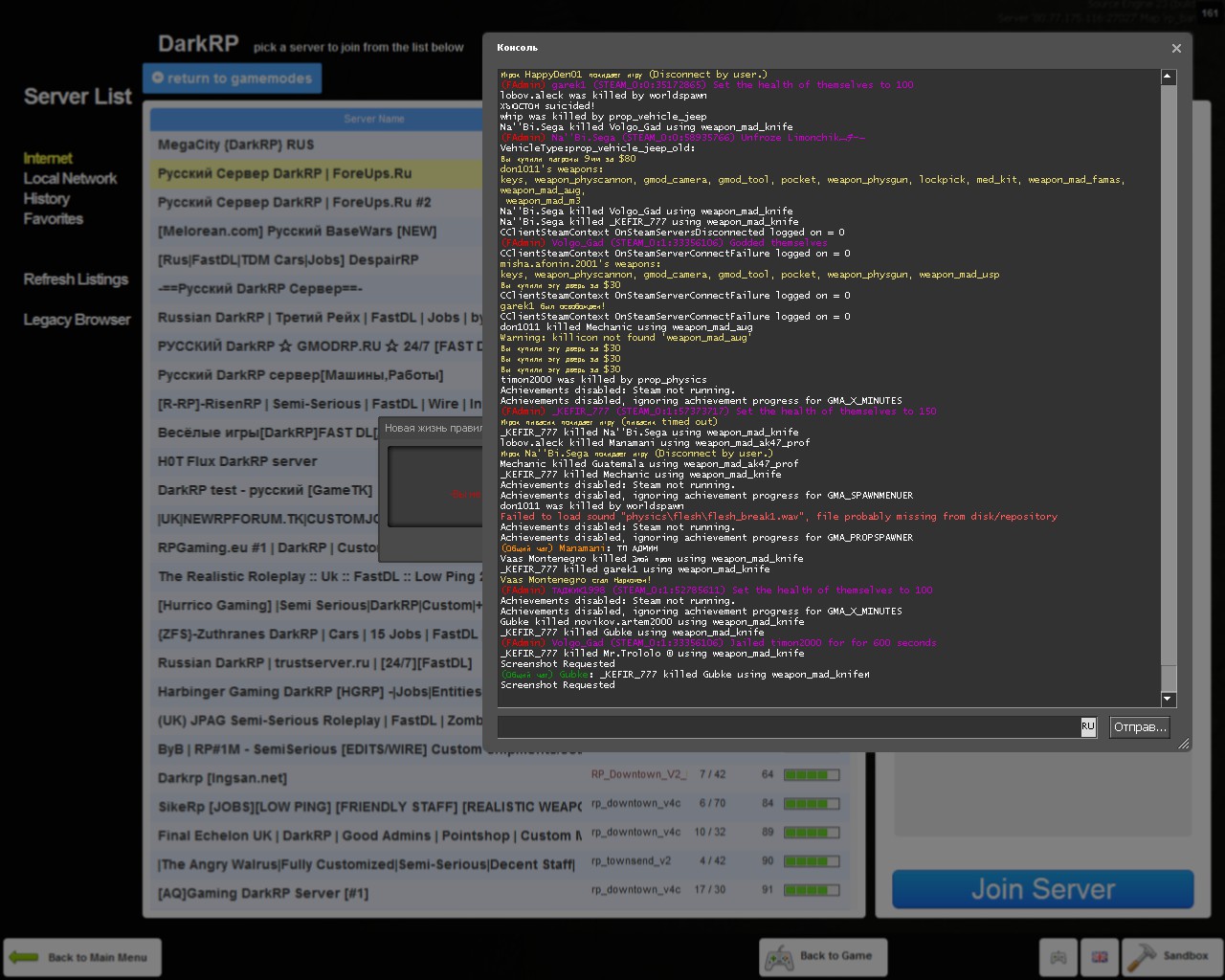Click the Отправ... send button
1225x980 pixels.
[x=1140, y=727]
